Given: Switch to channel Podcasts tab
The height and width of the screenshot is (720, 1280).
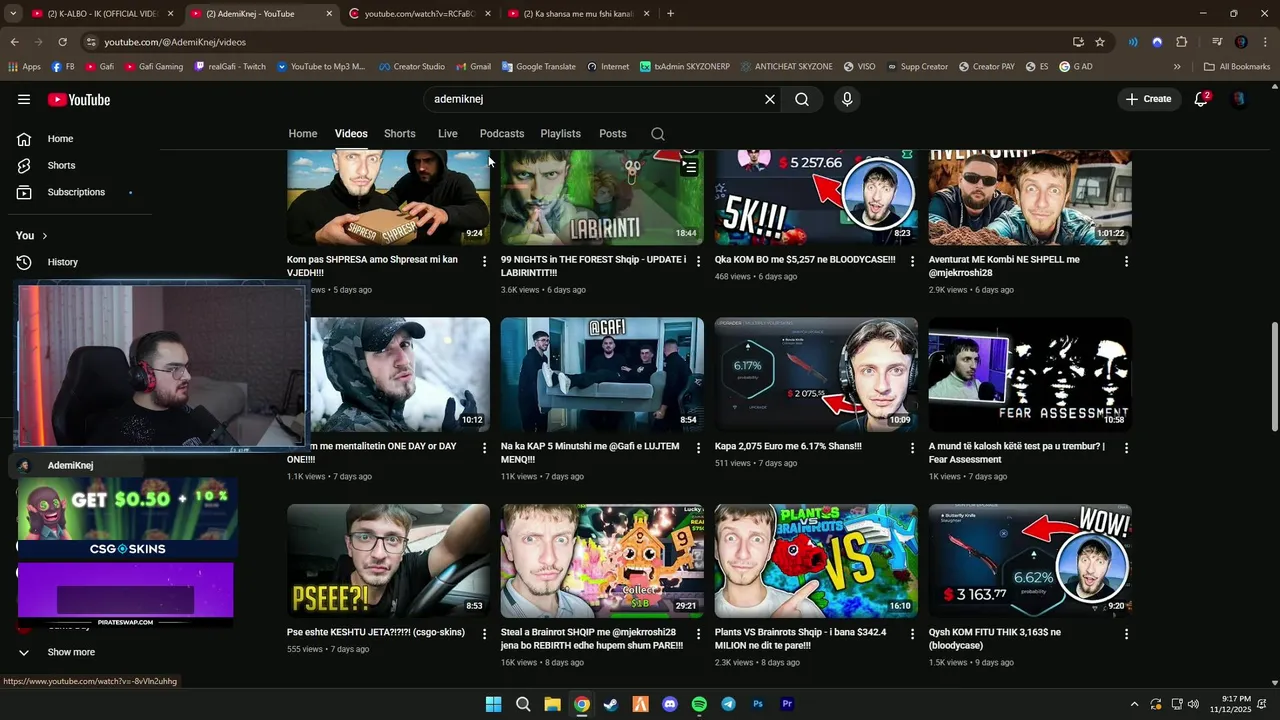Looking at the screenshot, I should (x=502, y=134).
